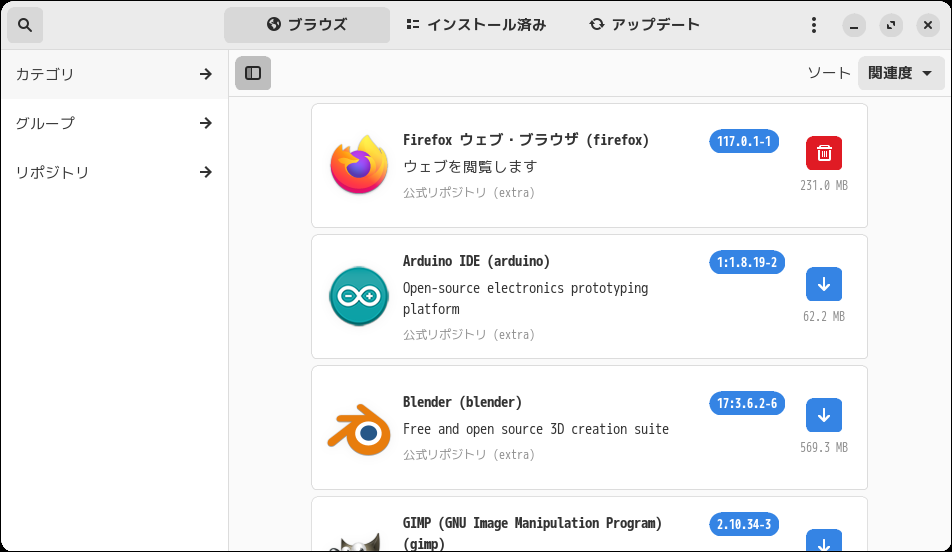Open the 関連度 sort dropdown
The height and width of the screenshot is (552, 952).
tap(900, 73)
